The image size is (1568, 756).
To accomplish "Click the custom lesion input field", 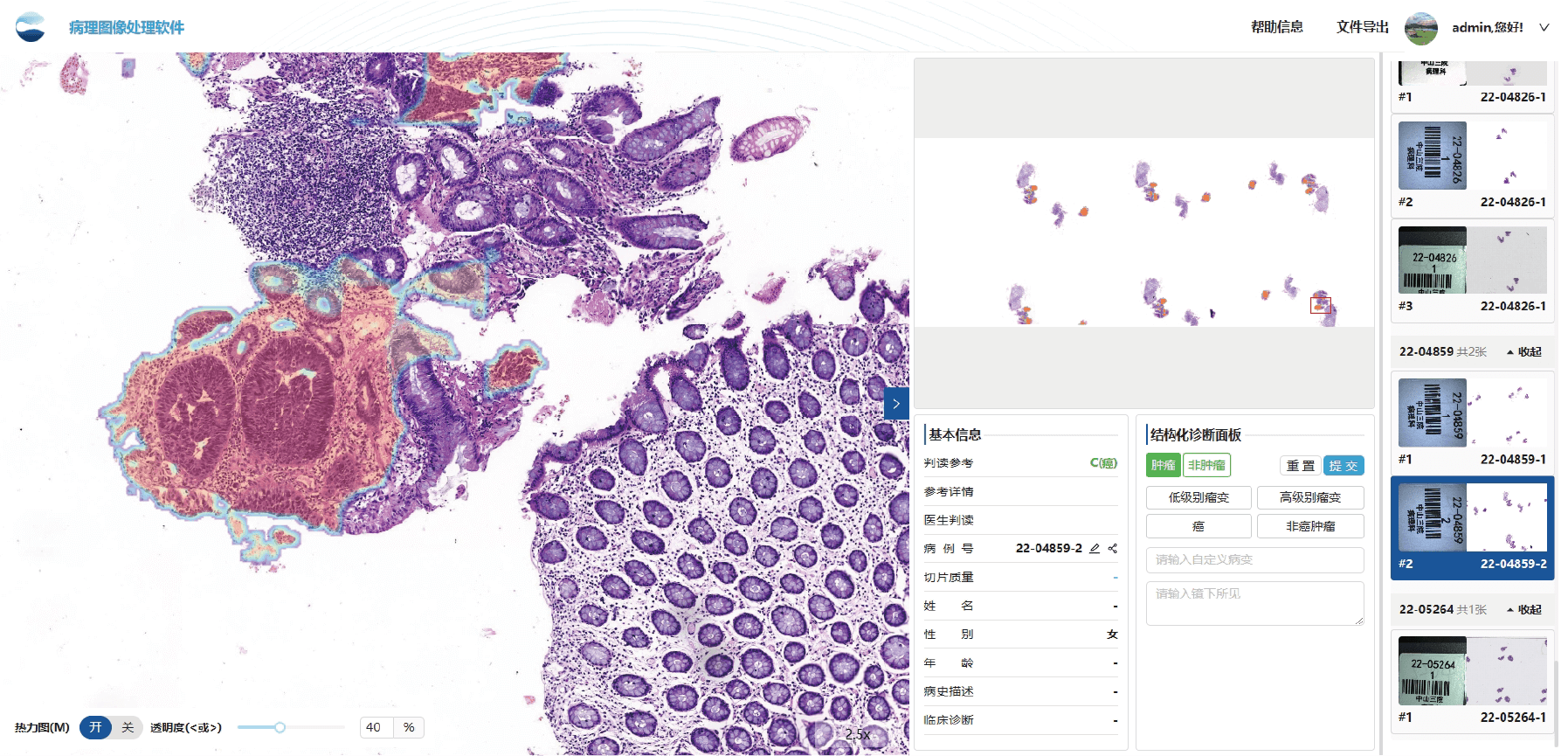I will (1254, 559).
